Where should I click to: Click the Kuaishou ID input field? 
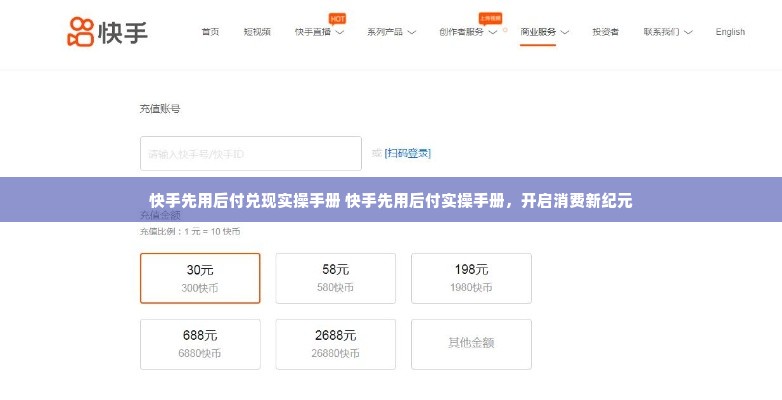pyautogui.click(x=251, y=154)
